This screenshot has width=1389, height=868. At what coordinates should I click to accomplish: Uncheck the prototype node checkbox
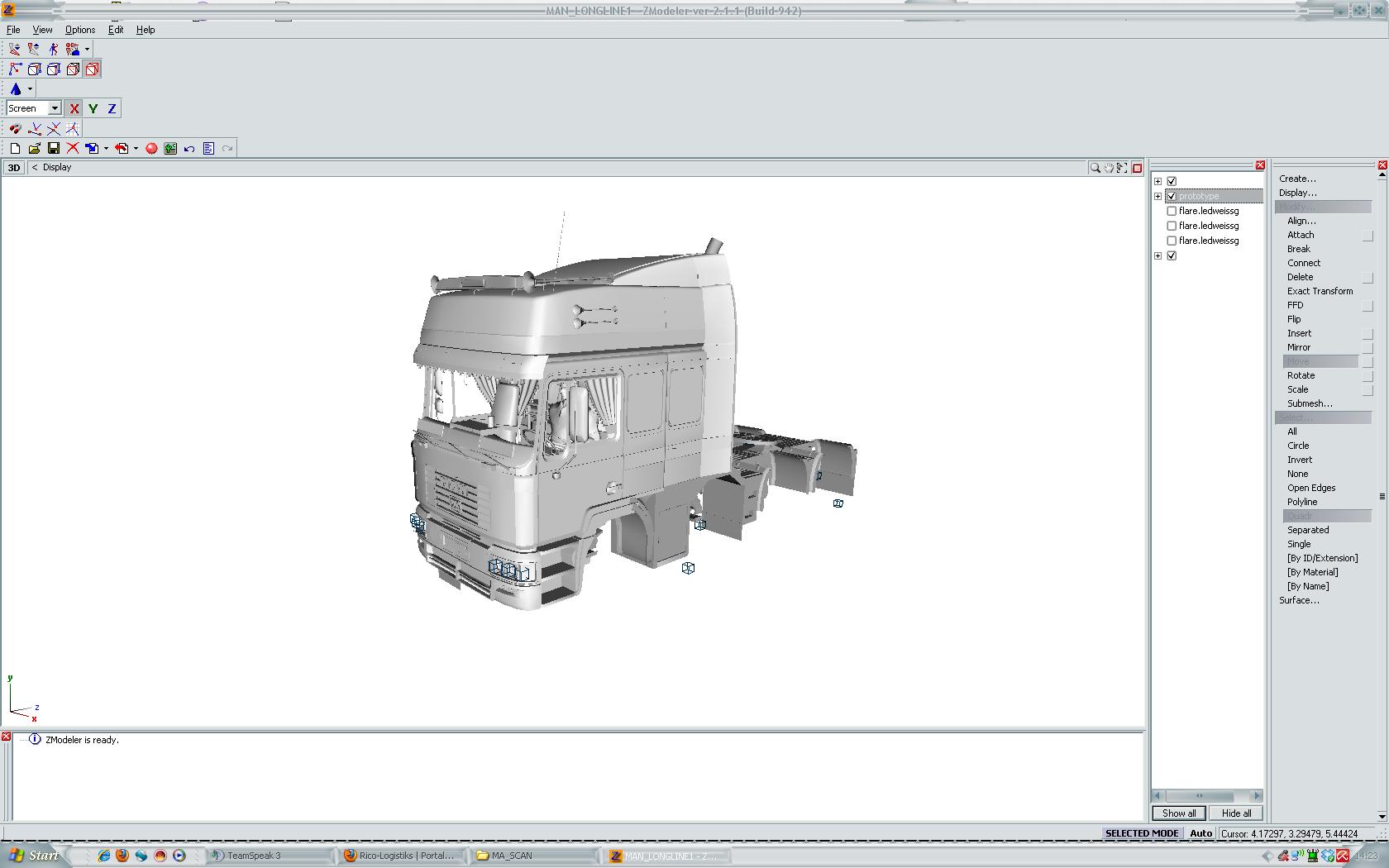(x=1172, y=196)
